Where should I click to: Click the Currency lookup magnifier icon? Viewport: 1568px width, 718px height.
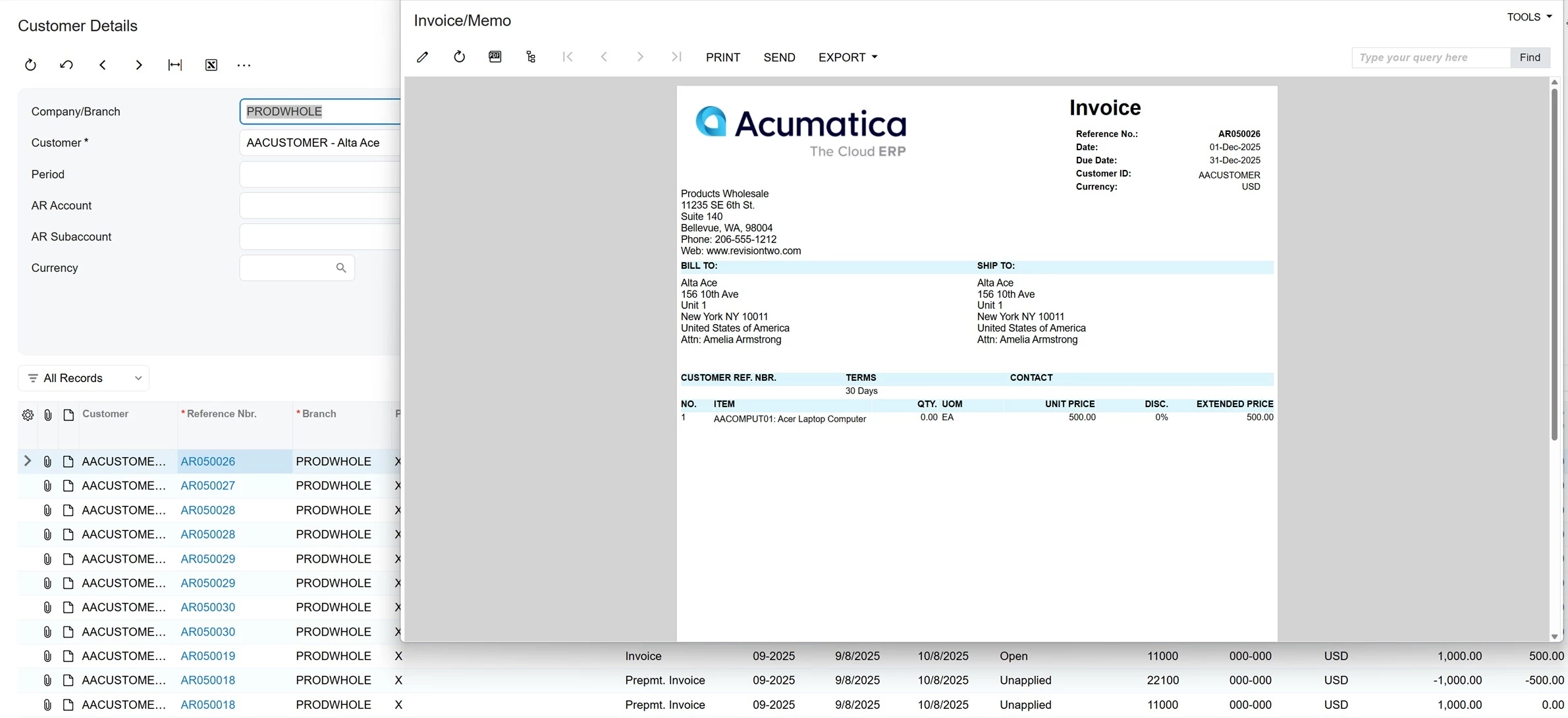340,268
